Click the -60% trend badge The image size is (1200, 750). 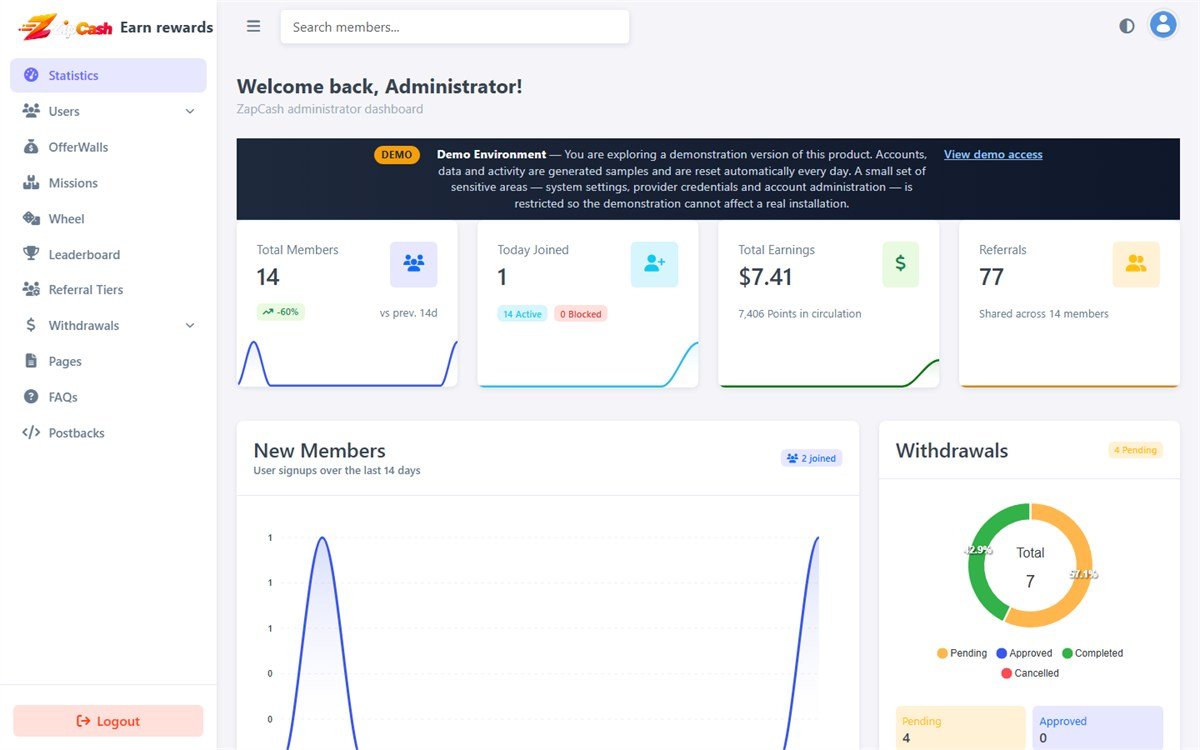281,312
